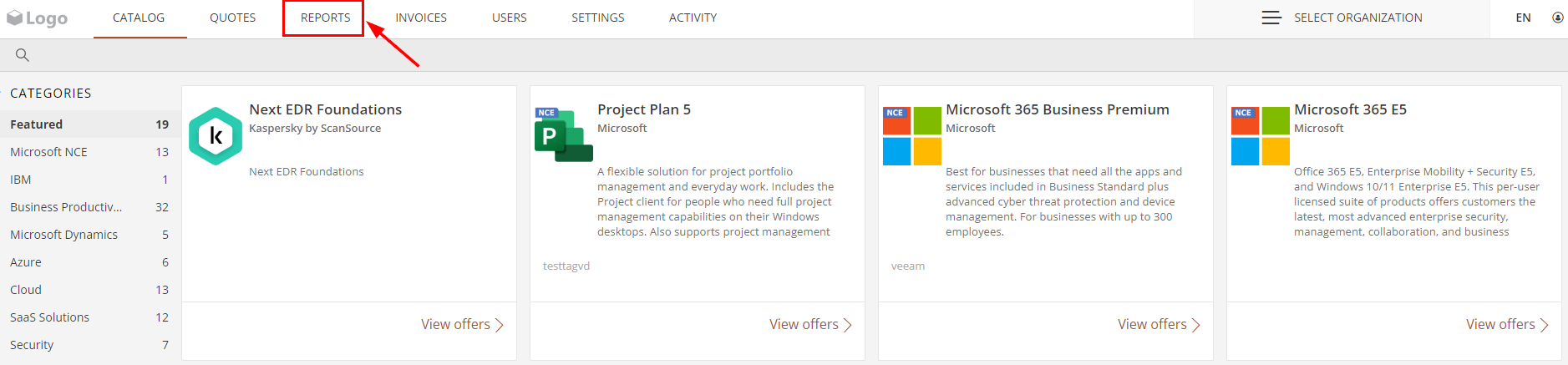View offers for Project Plan 5
Image resolution: width=1568 pixels, height=365 pixels.
coord(810,324)
